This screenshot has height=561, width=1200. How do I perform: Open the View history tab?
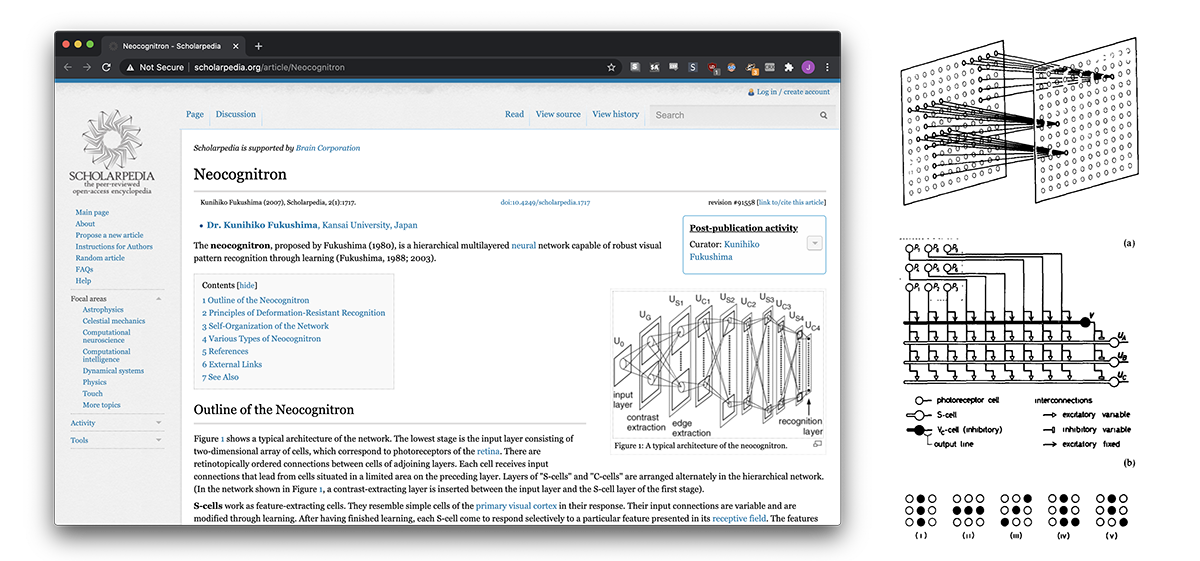pyautogui.click(x=615, y=114)
